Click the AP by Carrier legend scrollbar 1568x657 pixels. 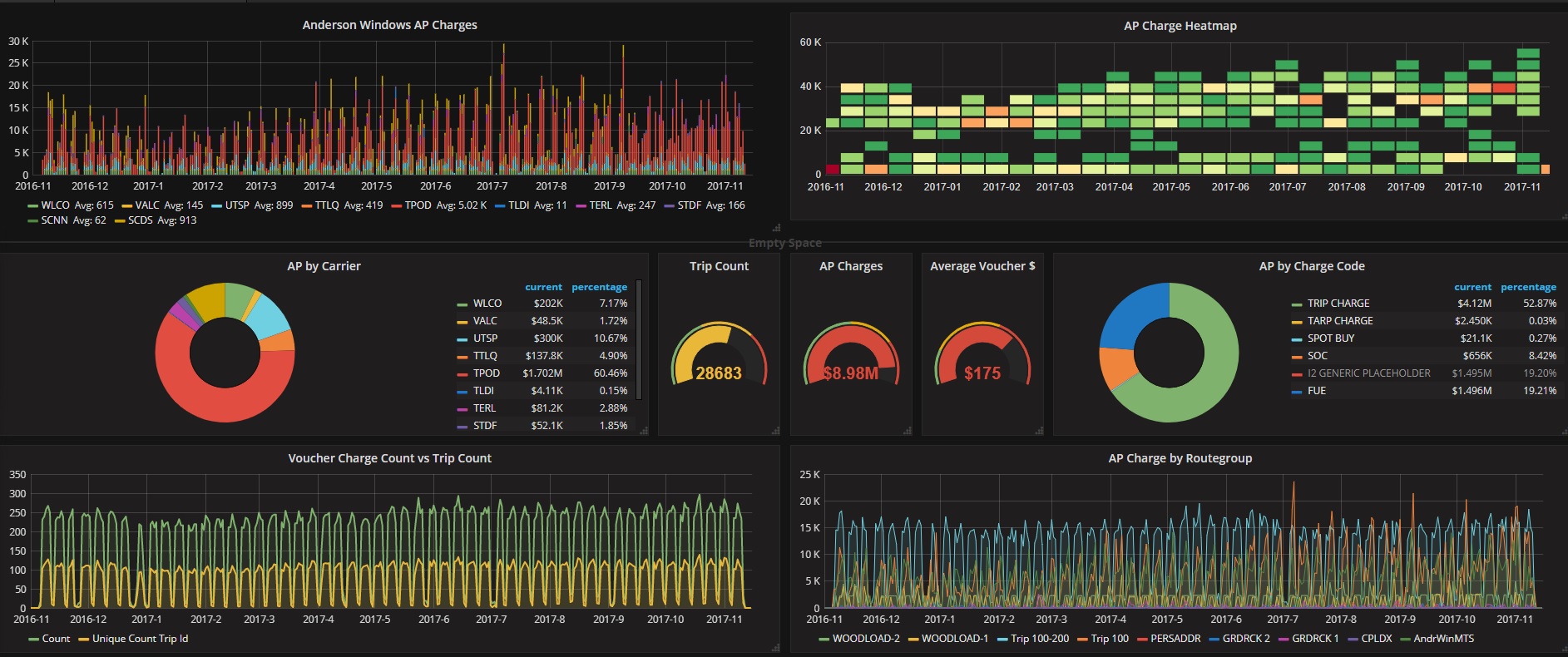pos(639,339)
